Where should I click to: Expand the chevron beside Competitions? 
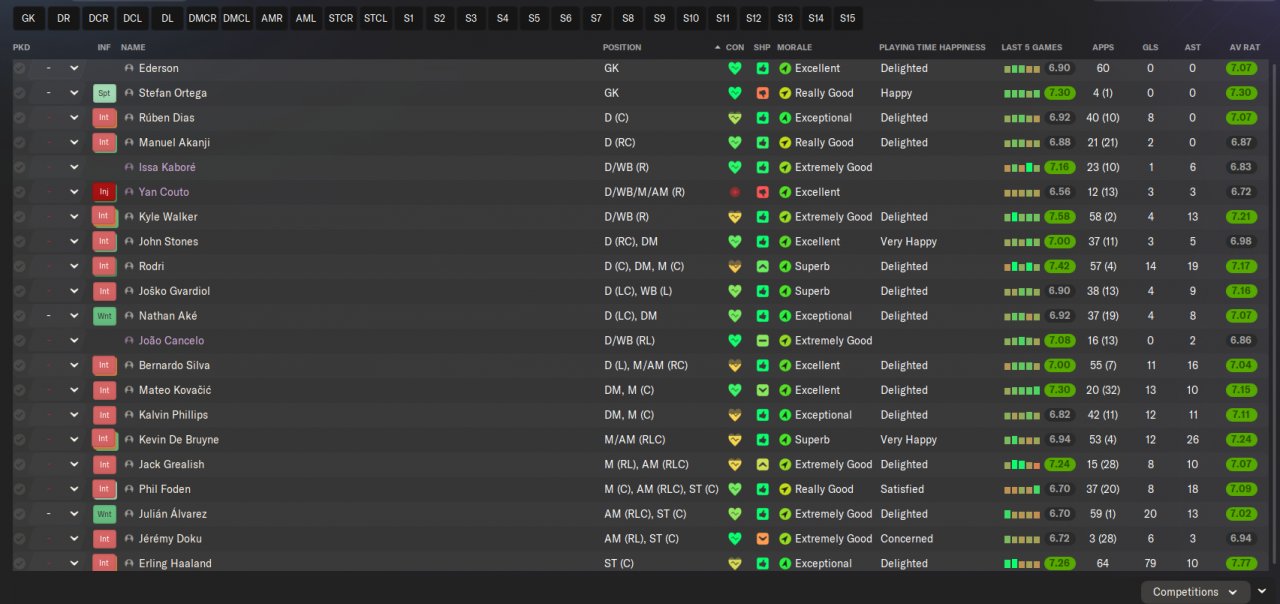pyautogui.click(x=1262, y=592)
